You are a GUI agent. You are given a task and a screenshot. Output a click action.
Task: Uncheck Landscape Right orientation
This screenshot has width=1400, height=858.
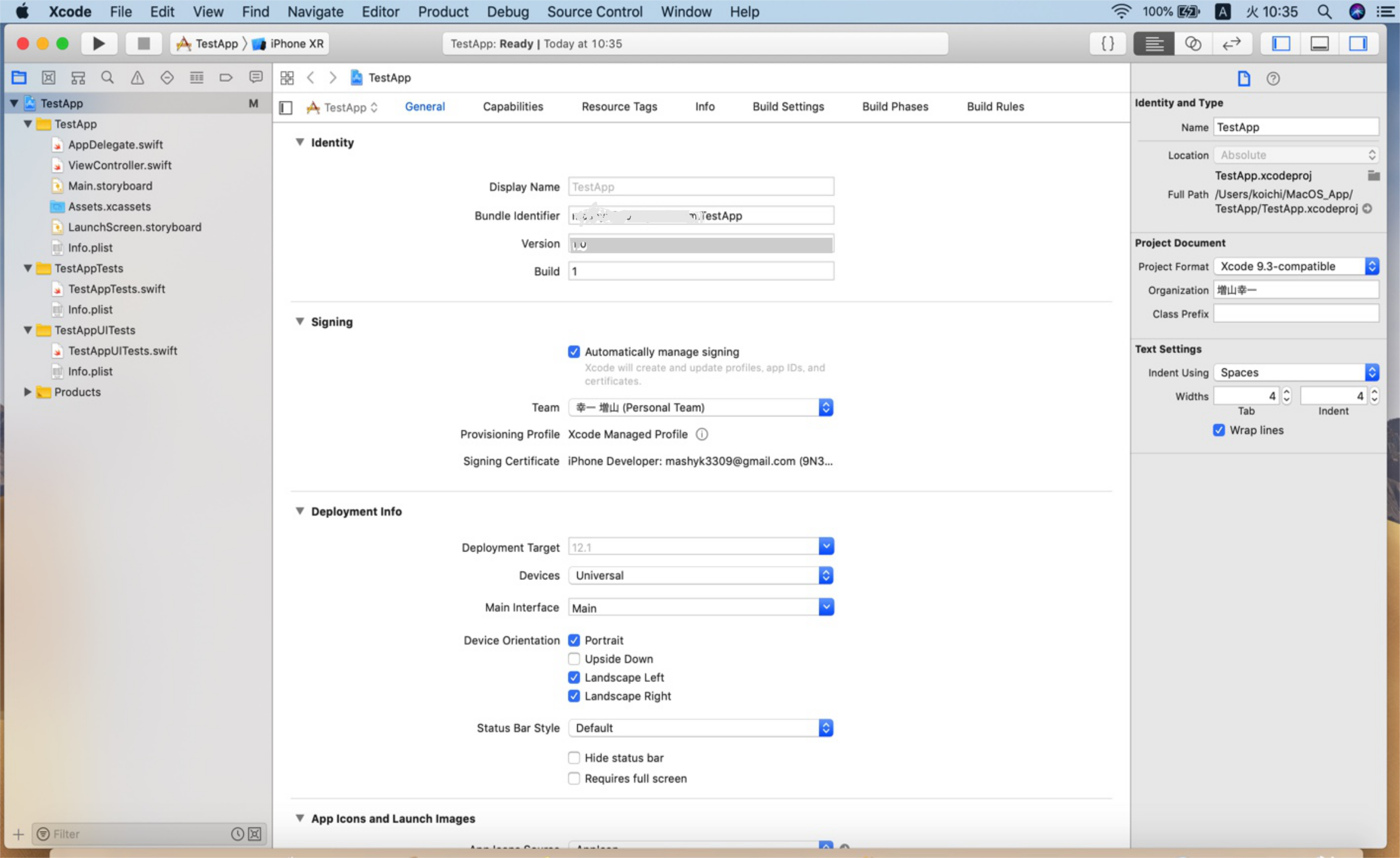tap(574, 696)
